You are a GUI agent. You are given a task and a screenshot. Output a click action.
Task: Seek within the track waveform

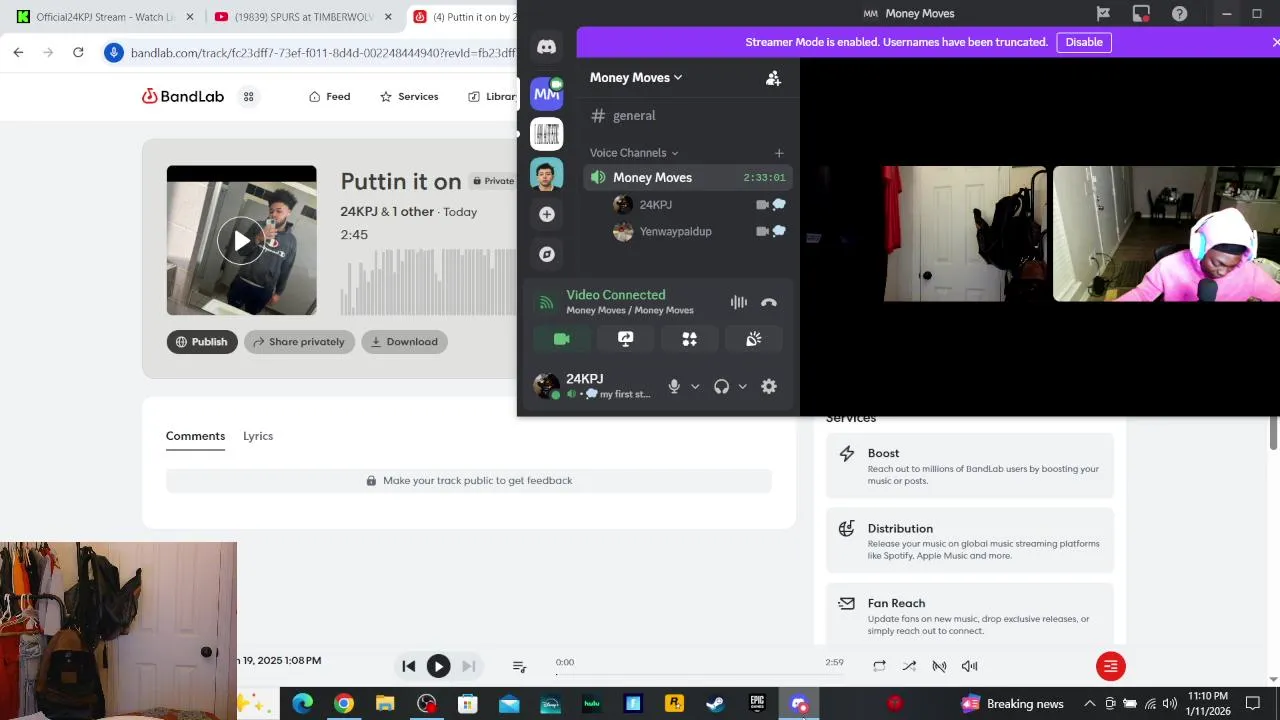tap(428, 282)
